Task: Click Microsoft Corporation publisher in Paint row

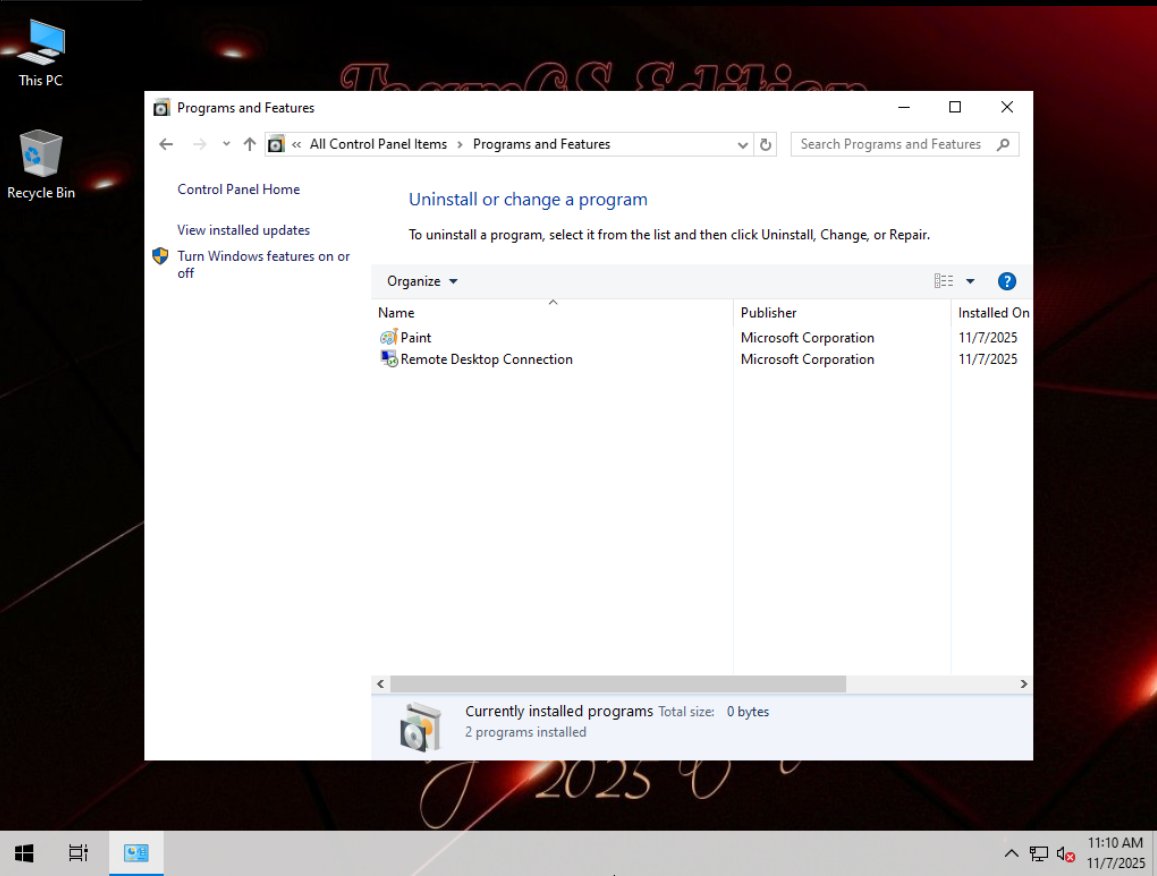Action: click(x=807, y=337)
